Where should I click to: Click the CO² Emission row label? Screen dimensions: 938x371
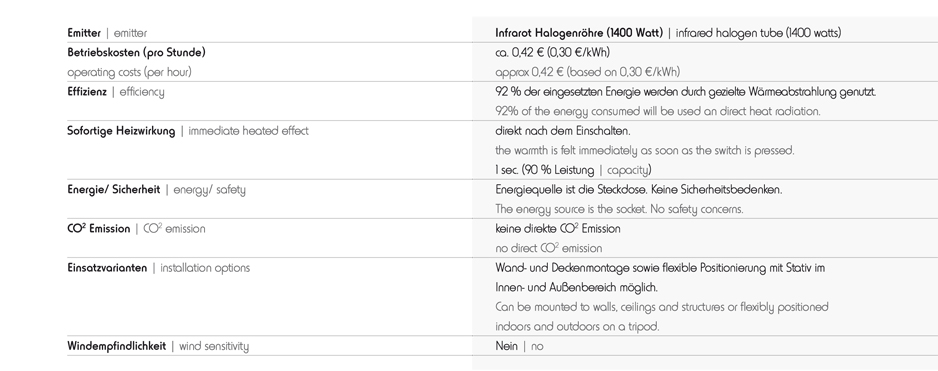point(99,229)
